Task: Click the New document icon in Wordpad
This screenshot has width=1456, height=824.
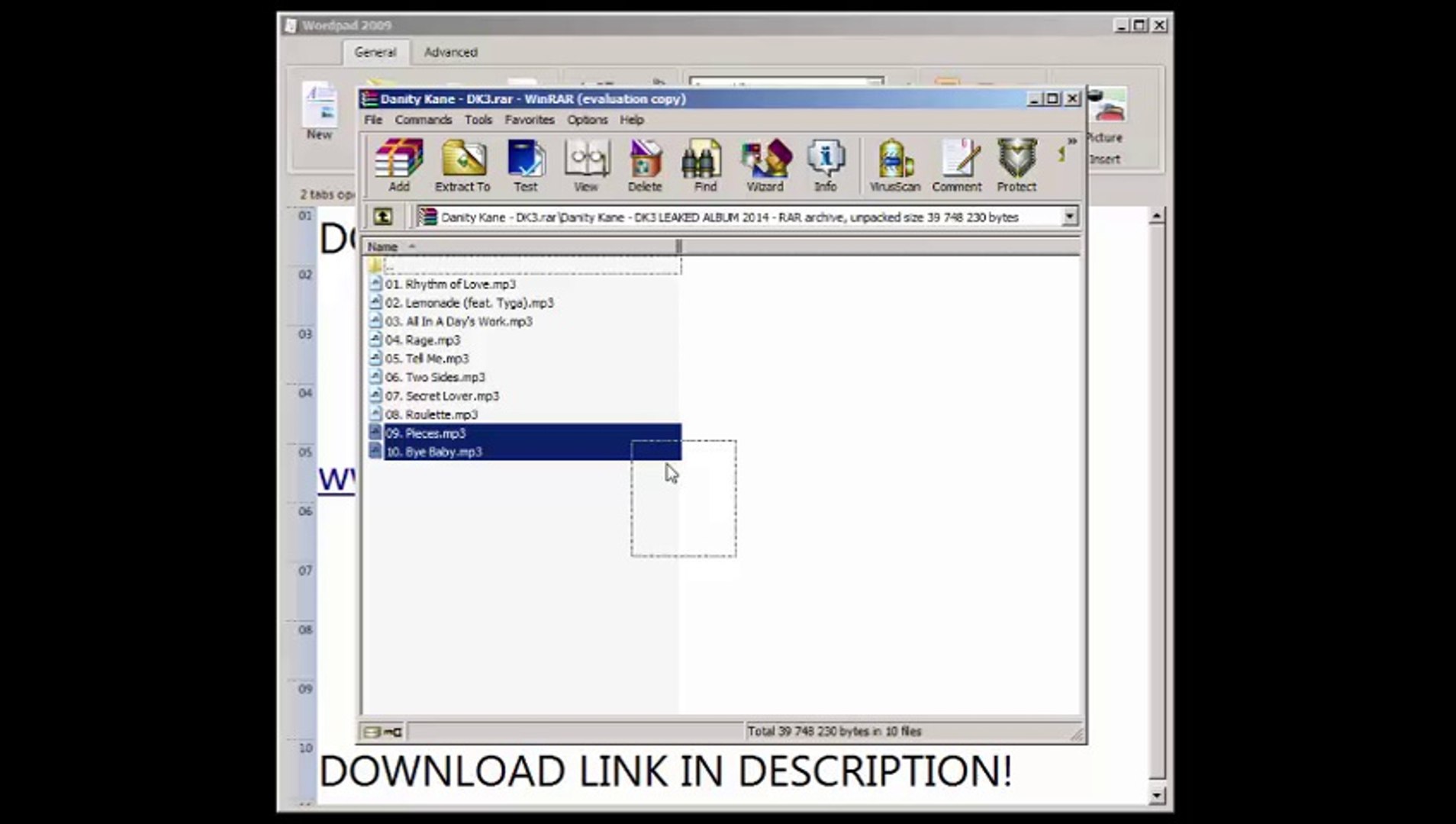Action: coord(320,111)
